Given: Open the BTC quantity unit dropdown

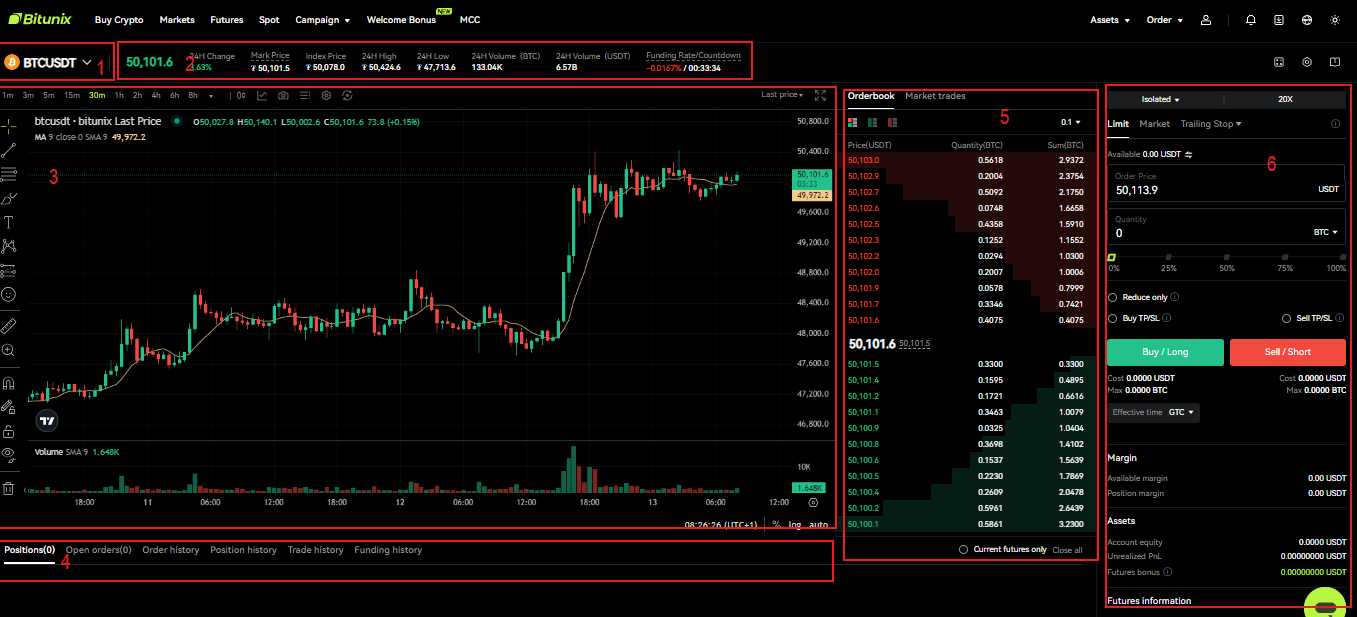Looking at the screenshot, I should click(1326, 232).
